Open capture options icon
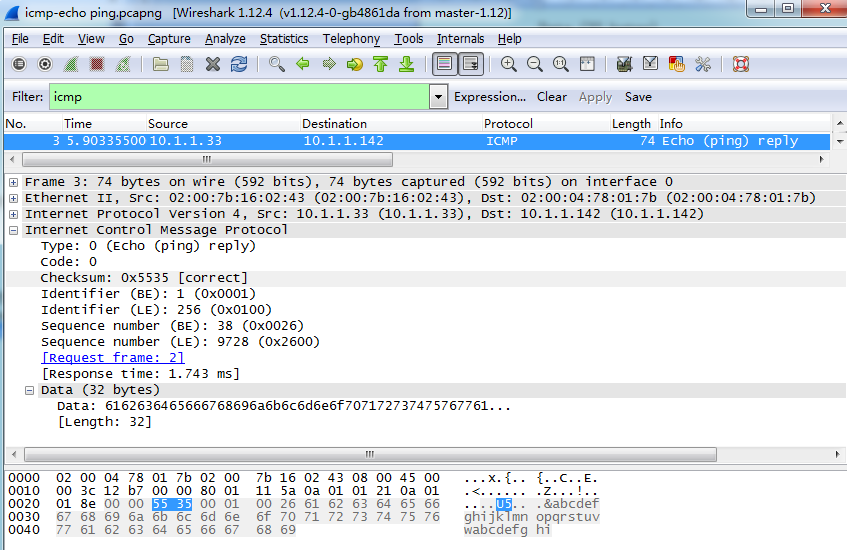 pyautogui.click(x=45, y=64)
